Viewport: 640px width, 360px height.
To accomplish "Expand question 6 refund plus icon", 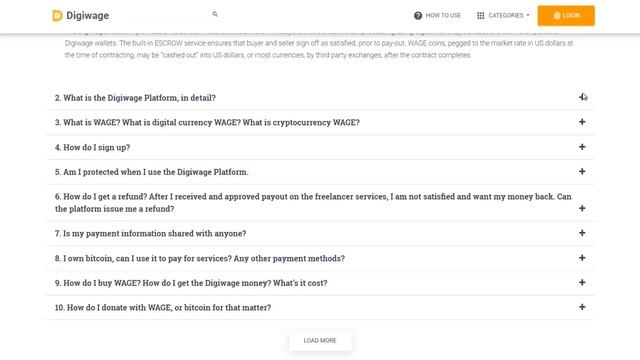I will (582, 208).
